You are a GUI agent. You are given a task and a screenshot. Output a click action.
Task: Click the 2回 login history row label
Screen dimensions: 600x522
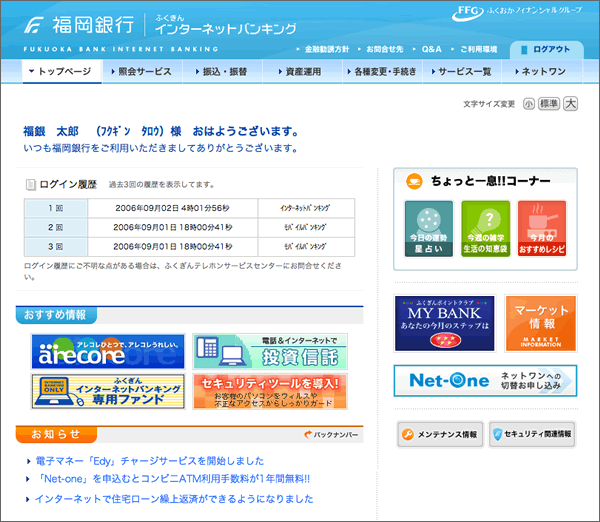pyautogui.click(x=56, y=227)
